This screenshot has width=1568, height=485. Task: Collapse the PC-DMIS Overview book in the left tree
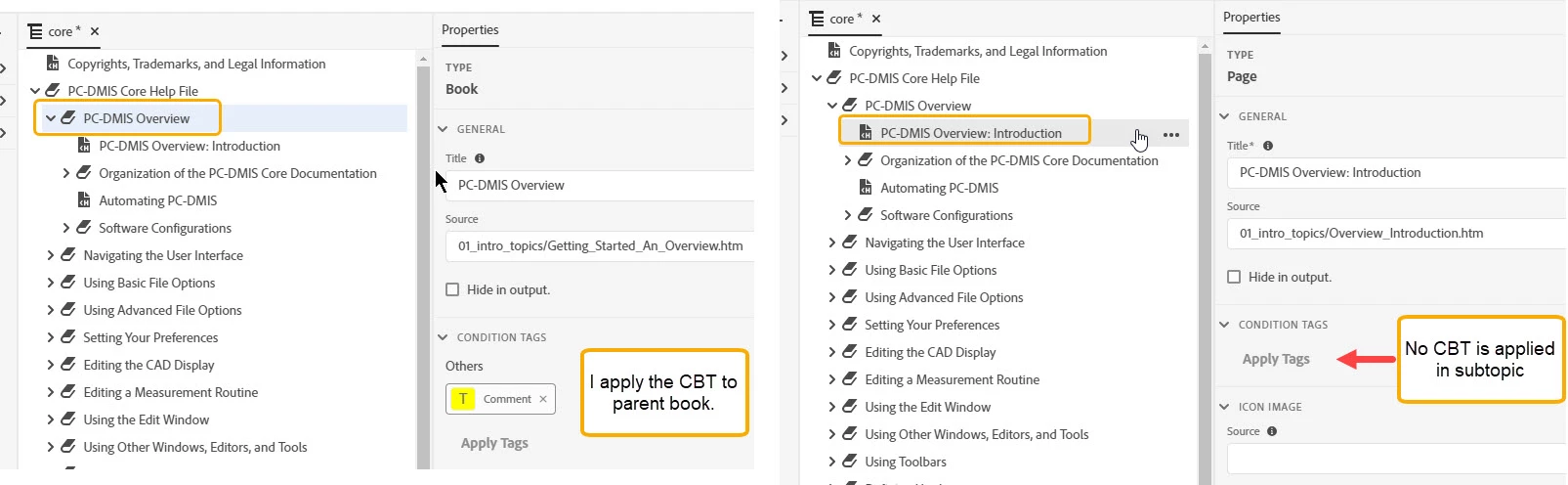(51, 118)
